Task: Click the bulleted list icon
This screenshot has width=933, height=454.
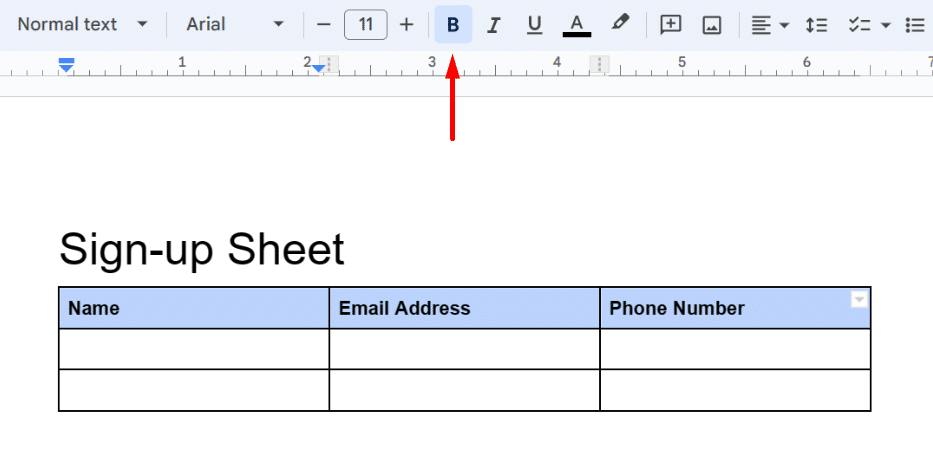Action: pyautogui.click(x=914, y=25)
